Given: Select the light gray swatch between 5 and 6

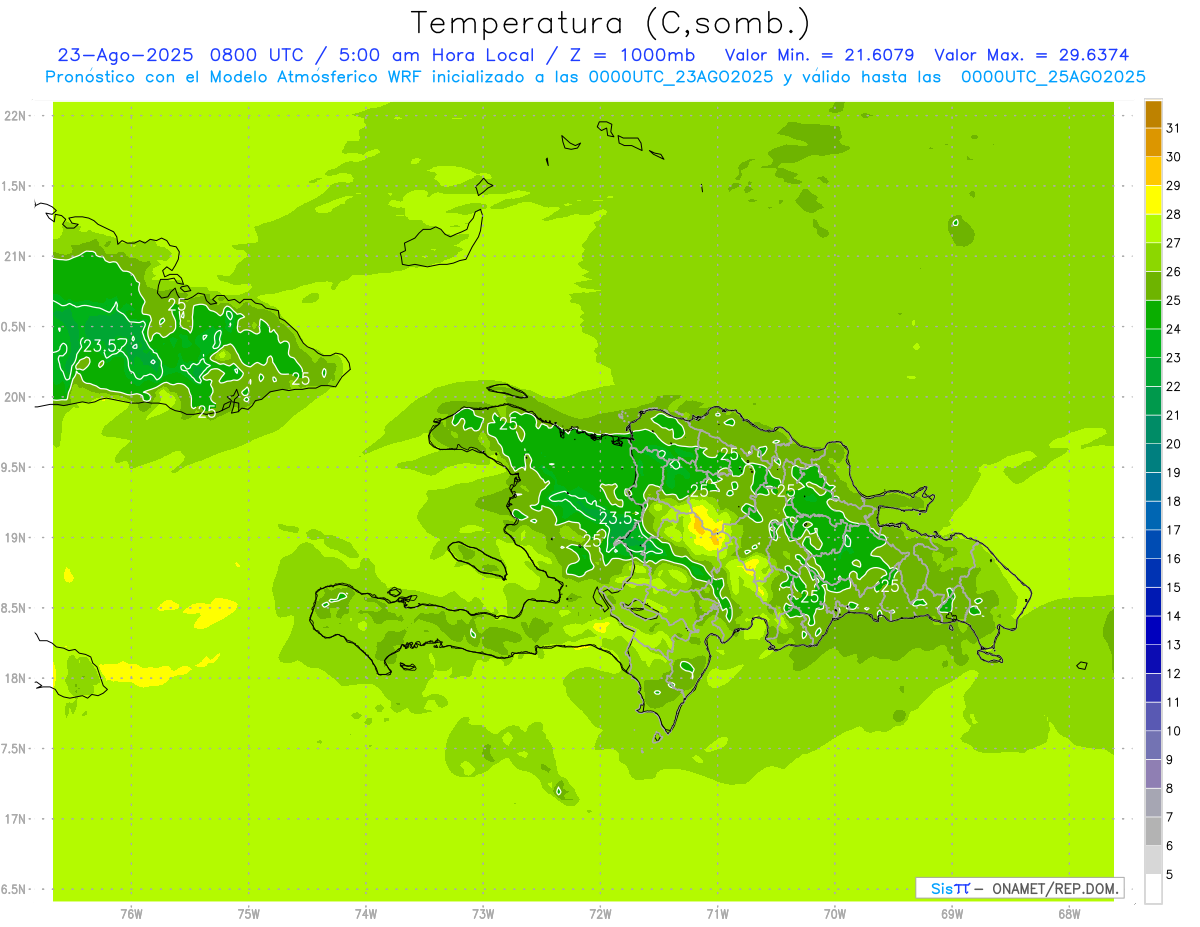Looking at the screenshot, I should pyautogui.click(x=1154, y=860).
